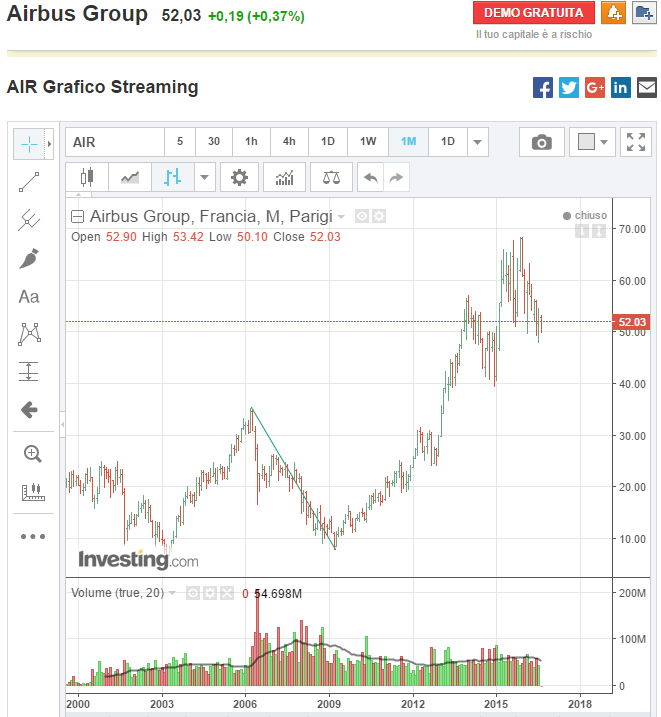Screen dimensions: 661x717
Task: Expand the Volume indicator dropdown arrow
Action: click(172, 593)
